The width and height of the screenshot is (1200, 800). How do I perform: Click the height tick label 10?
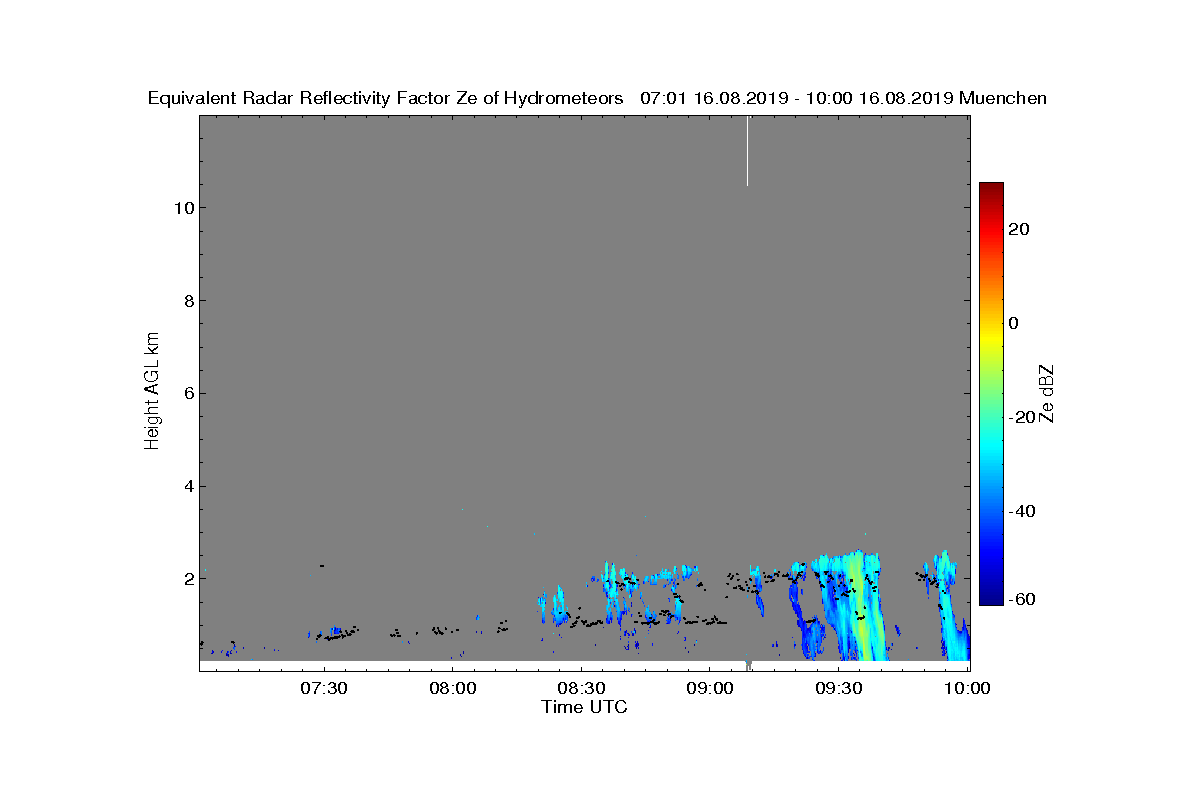[x=182, y=208]
